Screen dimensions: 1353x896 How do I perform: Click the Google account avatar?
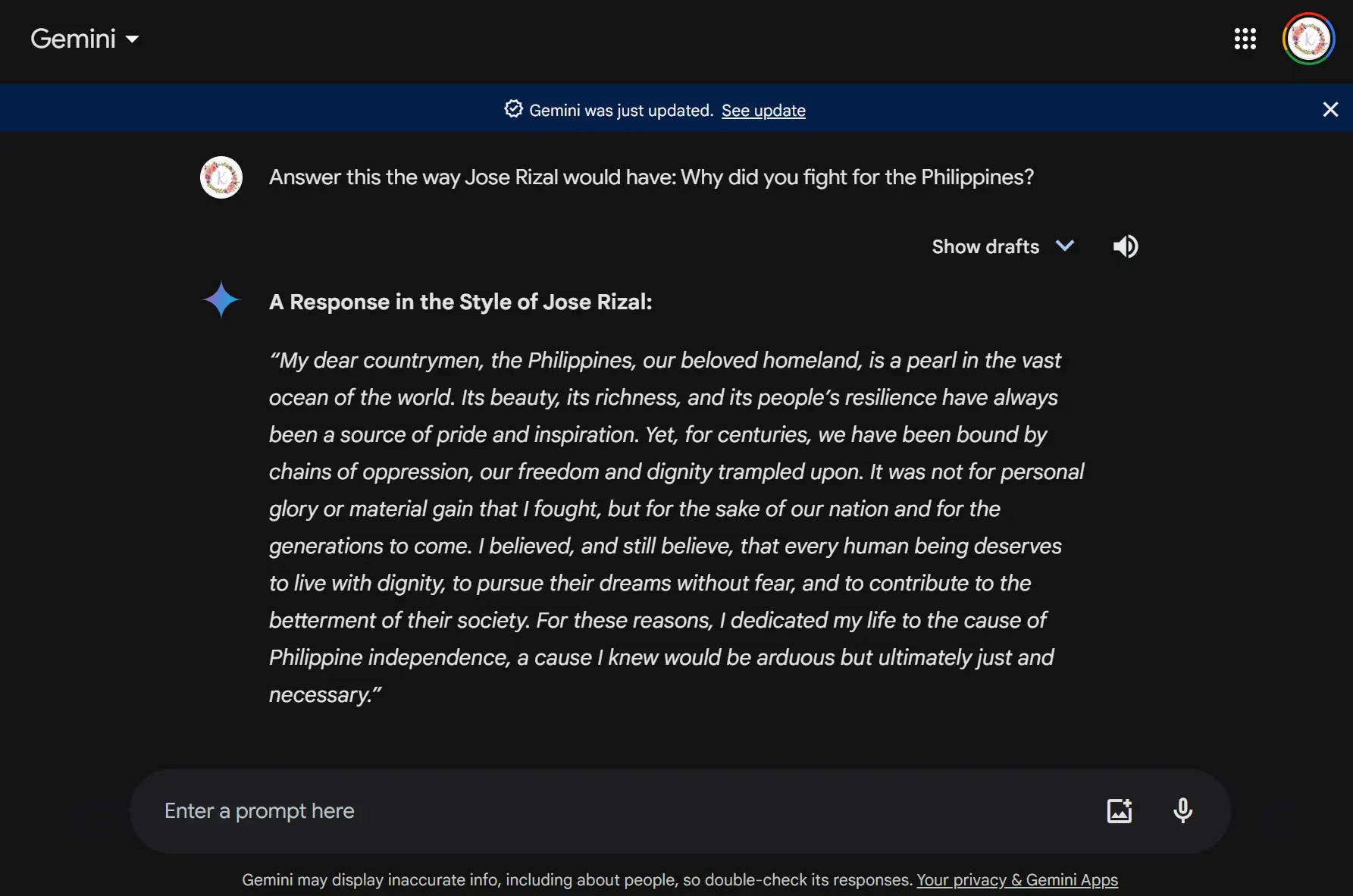[x=1308, y=39]
